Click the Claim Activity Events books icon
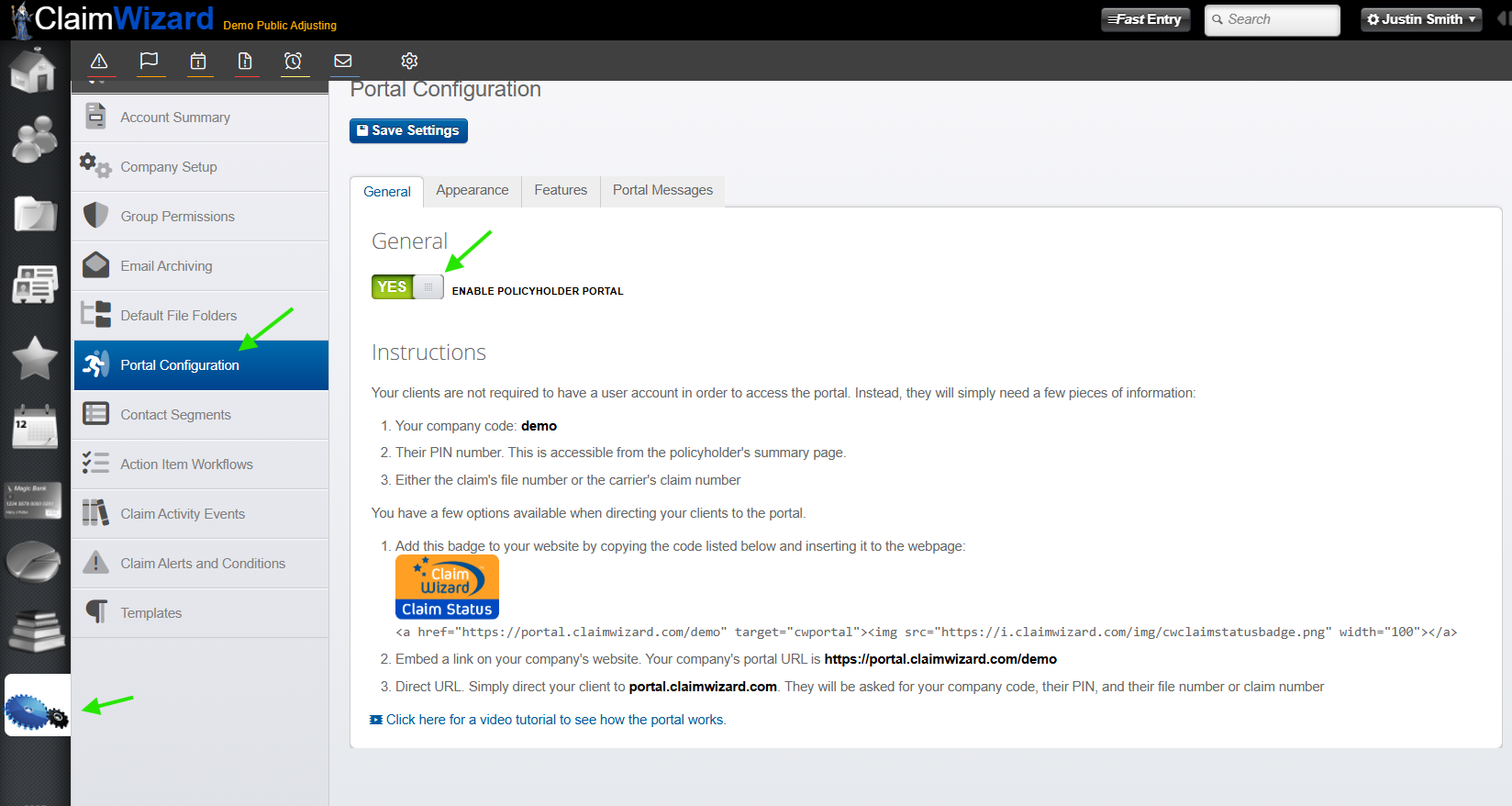1512x806 pixels. coord(95,512)
